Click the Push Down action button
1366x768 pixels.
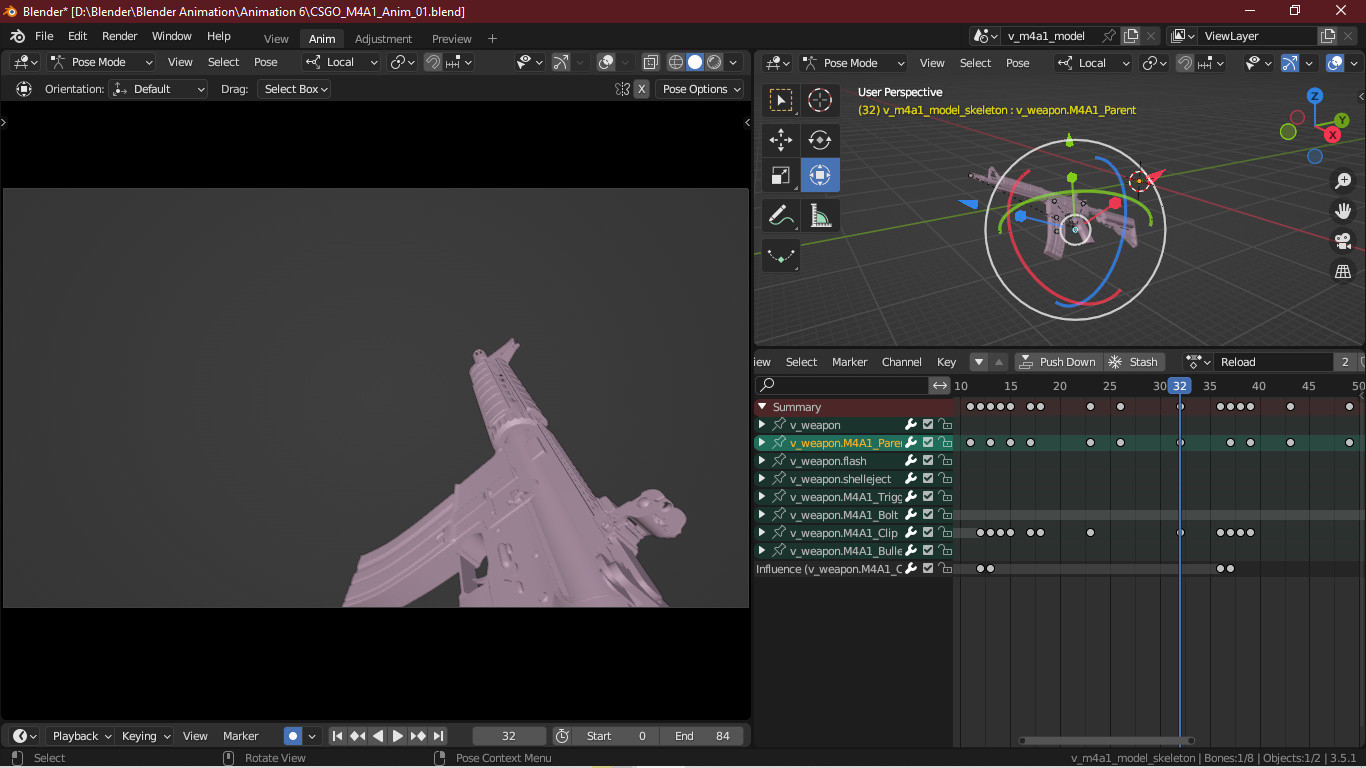click(x=1057, y=361)
